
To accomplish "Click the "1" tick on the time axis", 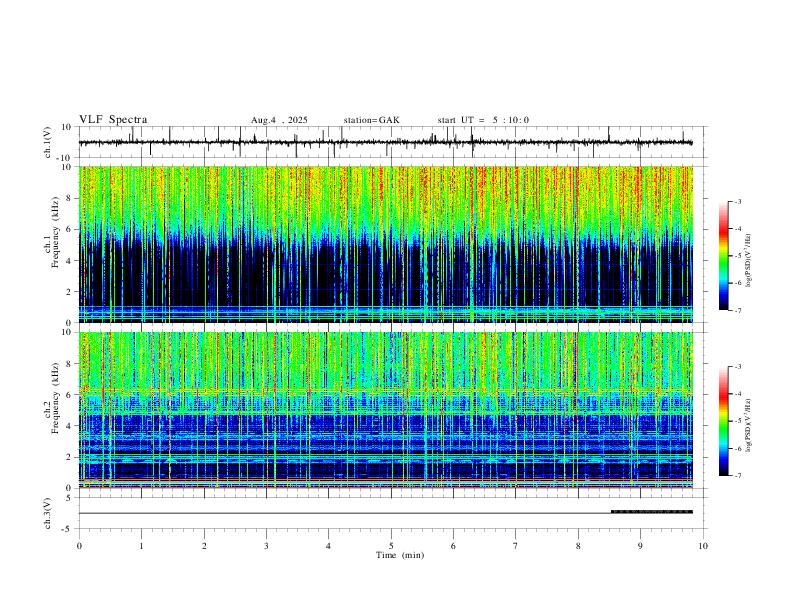I will point(141,546).
